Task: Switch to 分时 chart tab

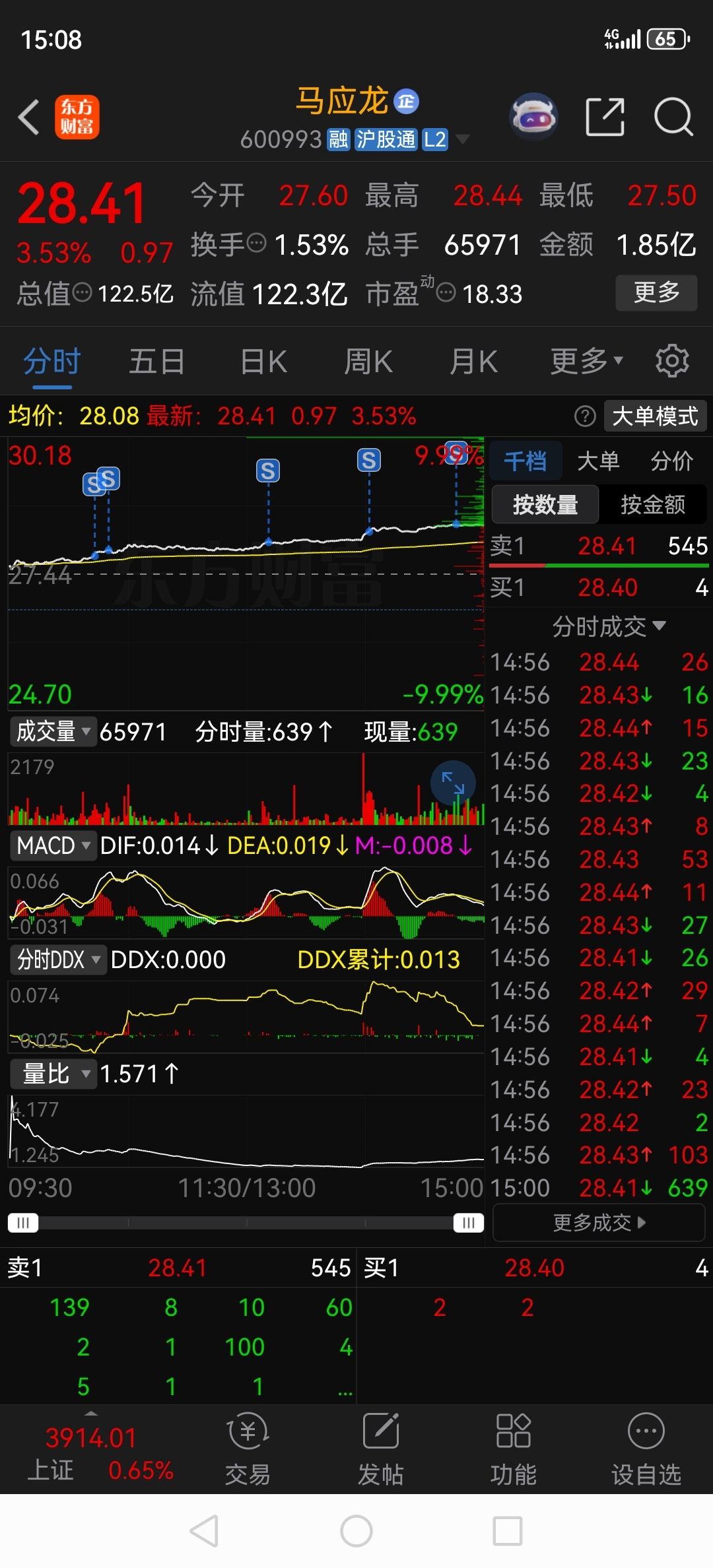Action: pos(51,362)
